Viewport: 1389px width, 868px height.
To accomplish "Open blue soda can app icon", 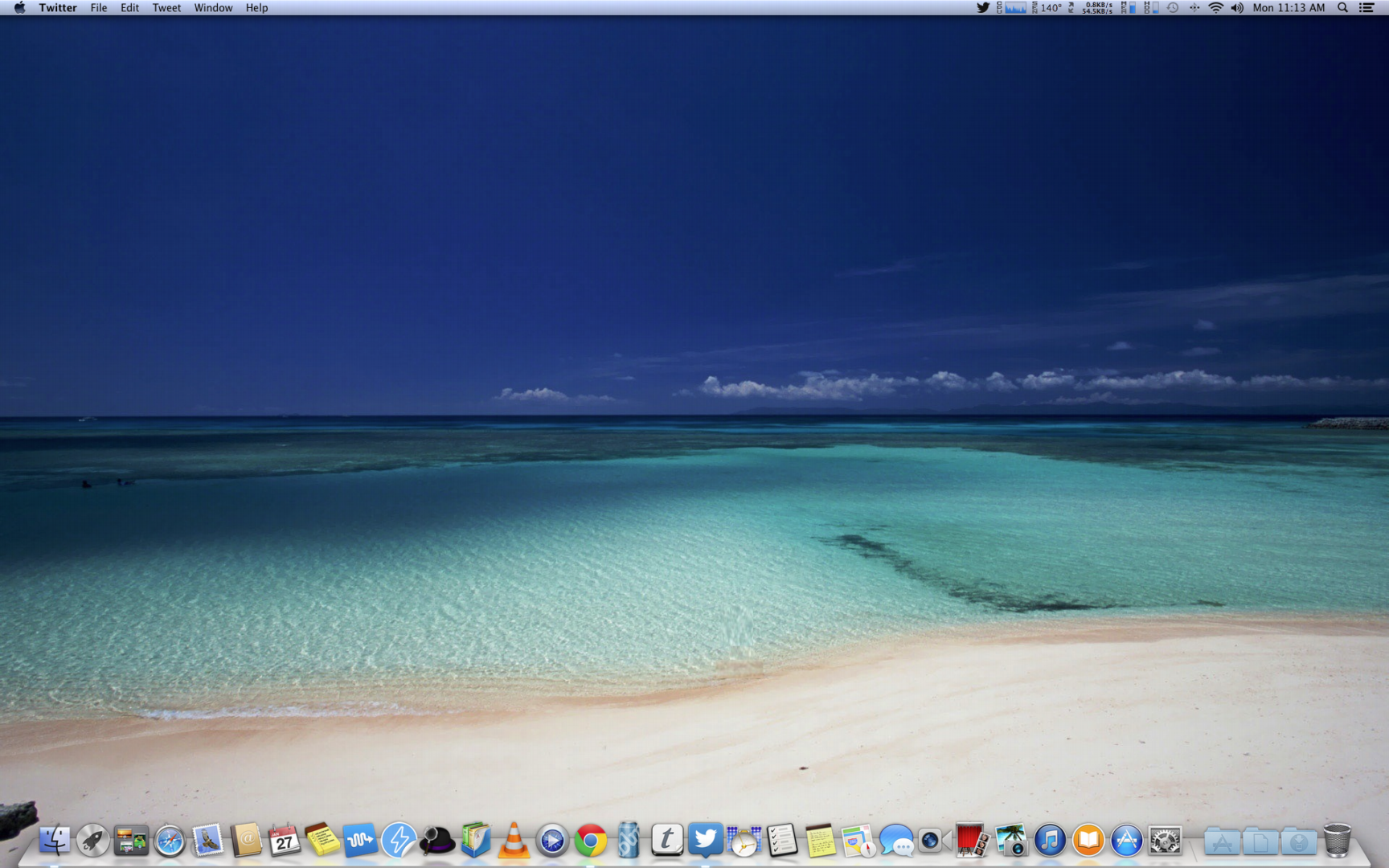I will (629, 841).
